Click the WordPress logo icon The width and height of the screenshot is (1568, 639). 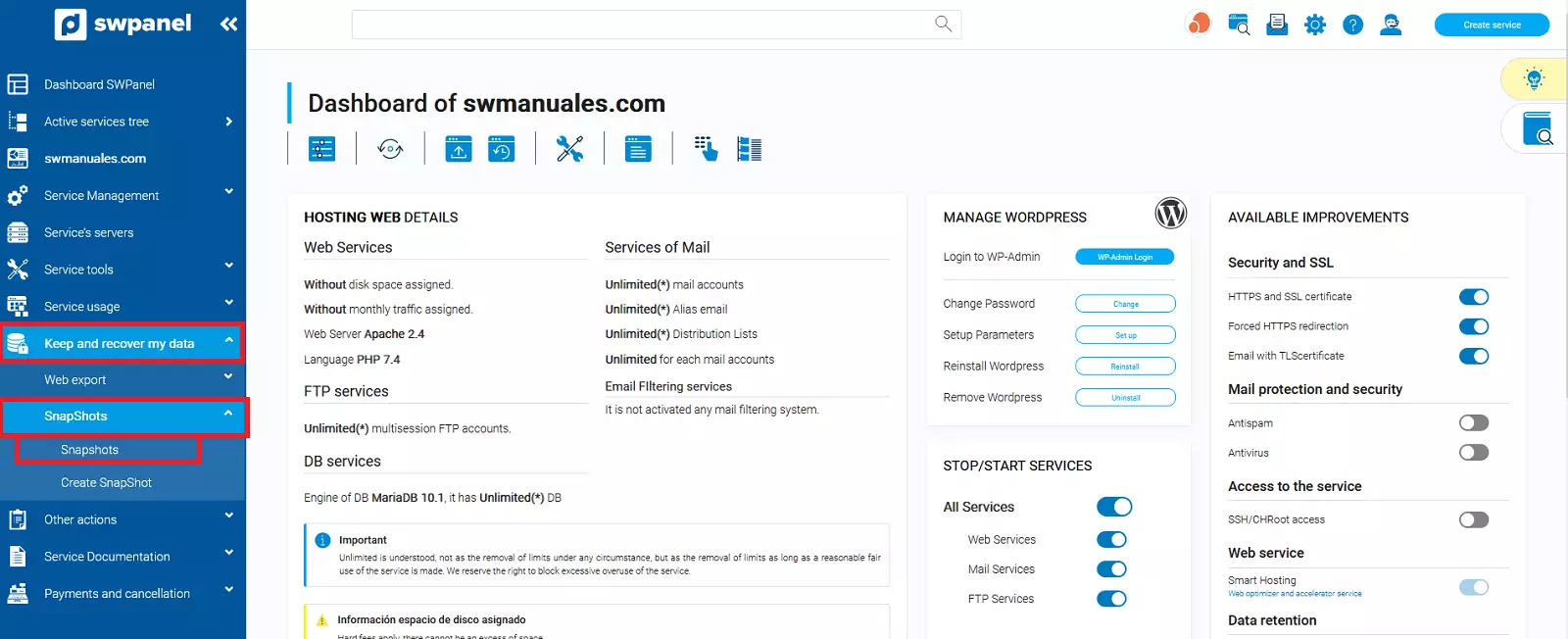click(1170, 213)
